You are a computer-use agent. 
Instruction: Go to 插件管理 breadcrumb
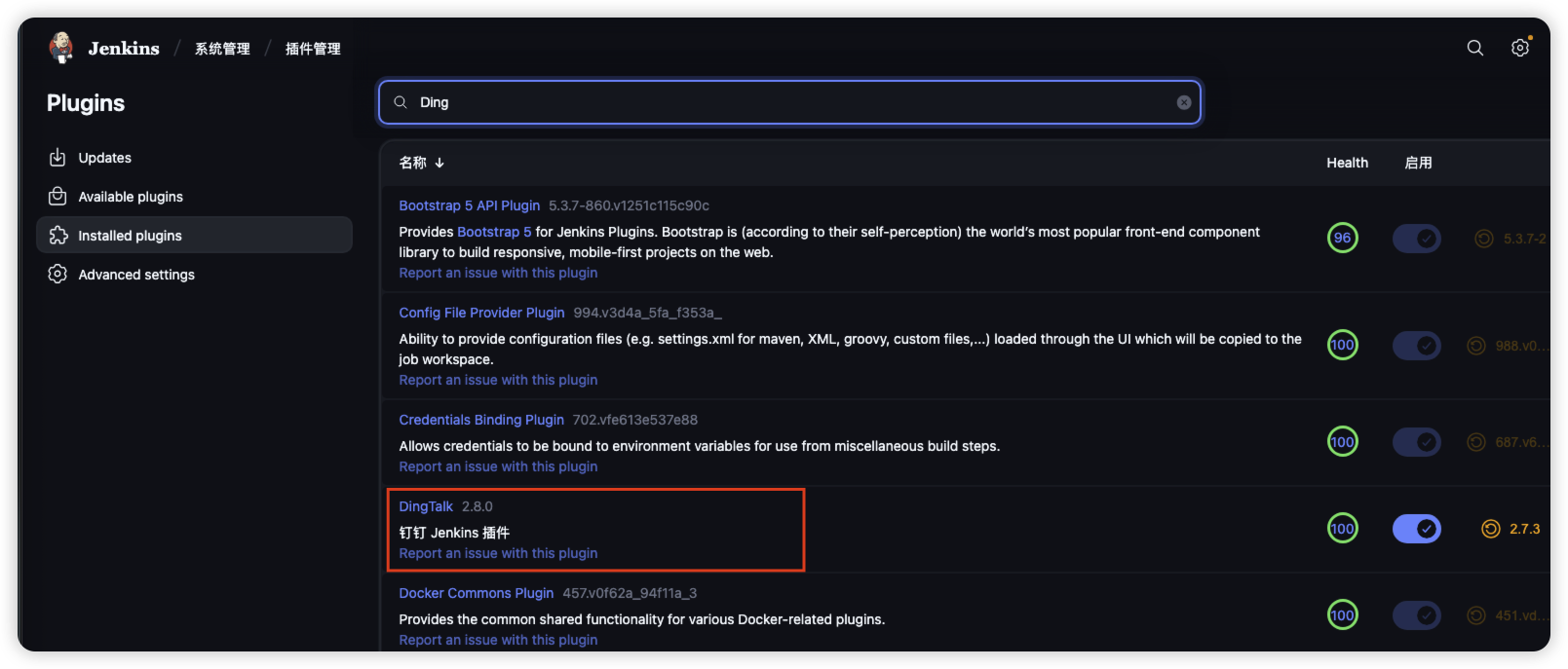(313, 49)
